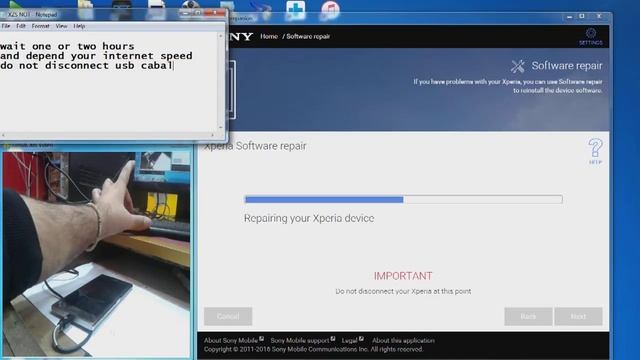The width and height of the screenshot is (640, 360).
Task: Click the Software repair breadcrumb
Action: (308, 36)
